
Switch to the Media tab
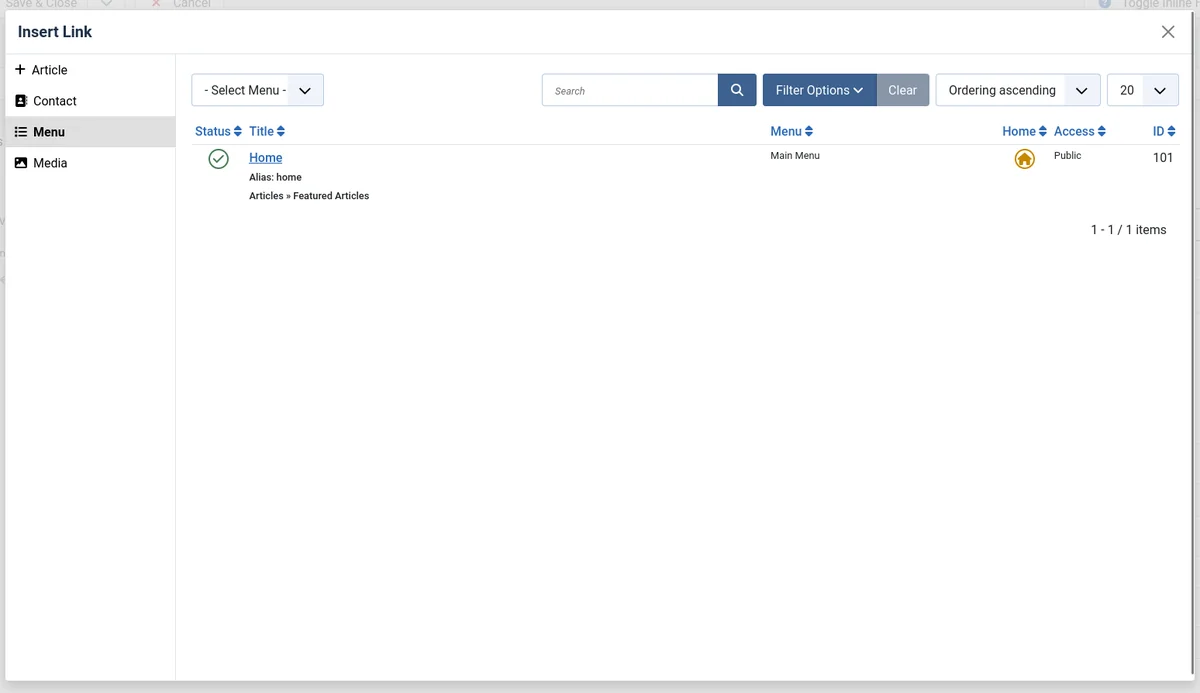point(90,163)
